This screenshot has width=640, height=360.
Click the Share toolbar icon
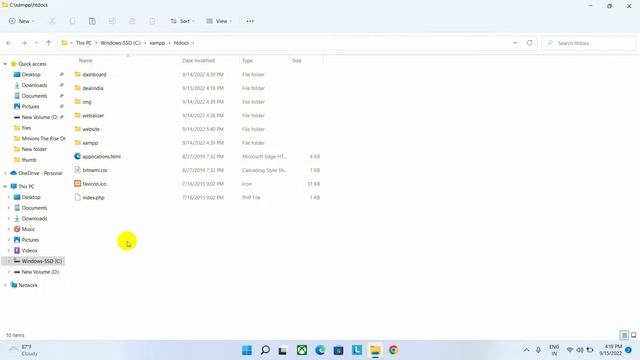(x=132, y=21)
